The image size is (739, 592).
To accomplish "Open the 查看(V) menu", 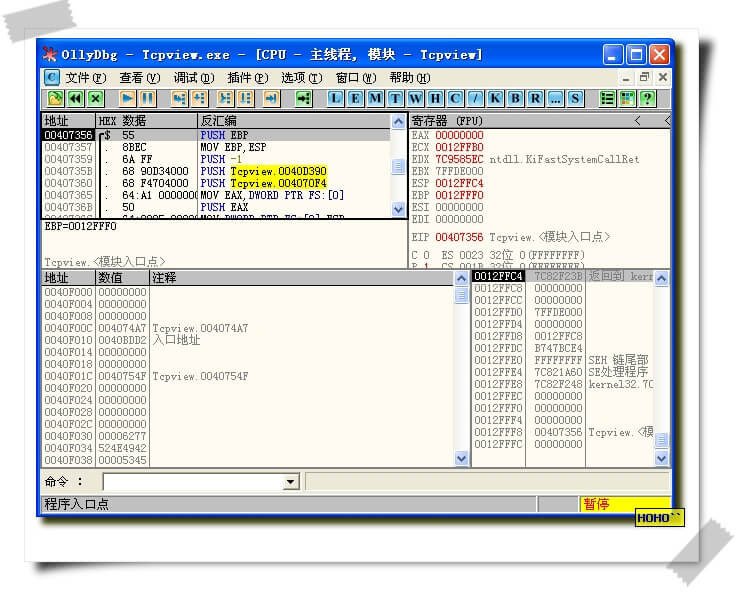I will (x=140, y=77).
